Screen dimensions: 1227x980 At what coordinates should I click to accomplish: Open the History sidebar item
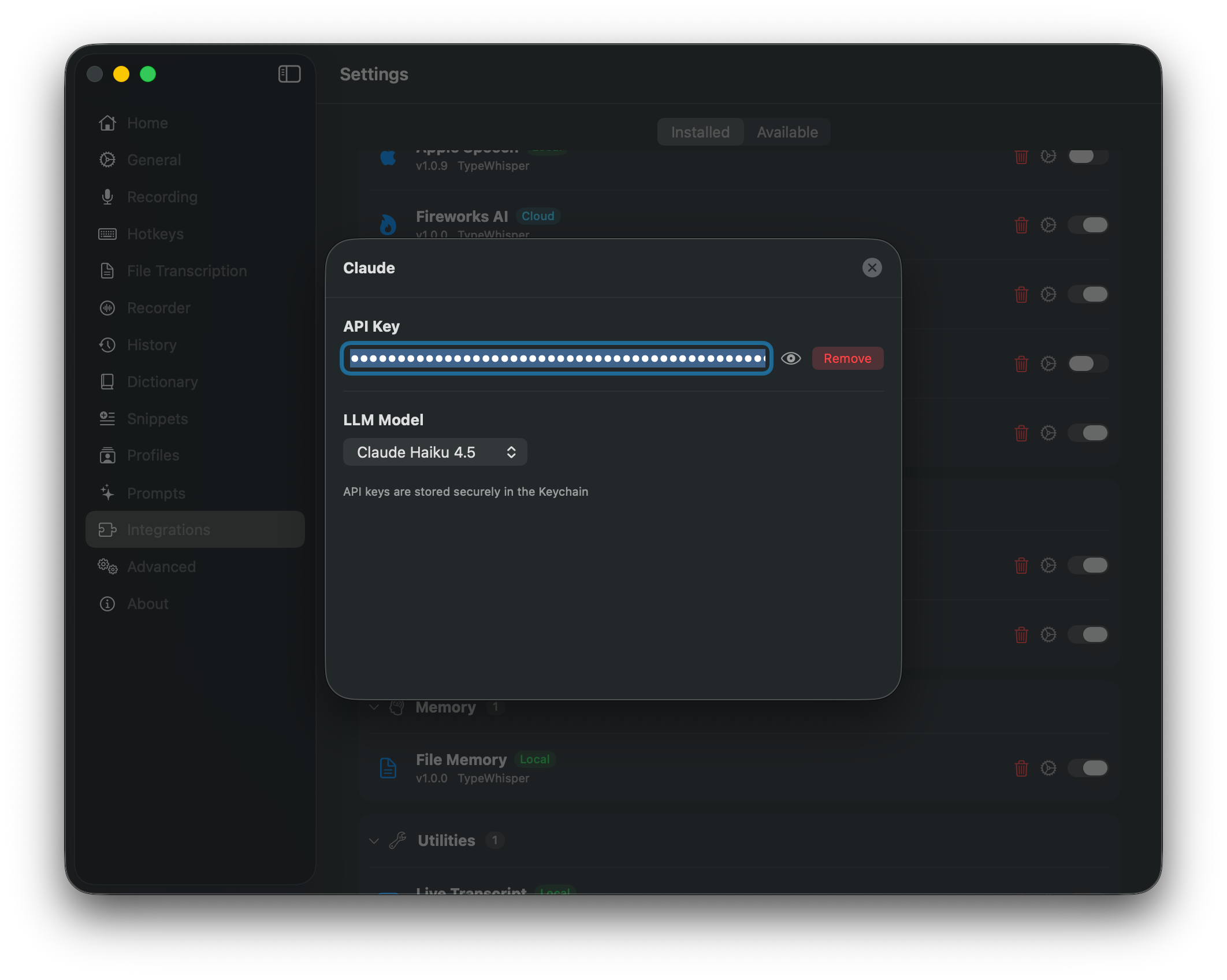pyautogui.click(x=151, y=345)
